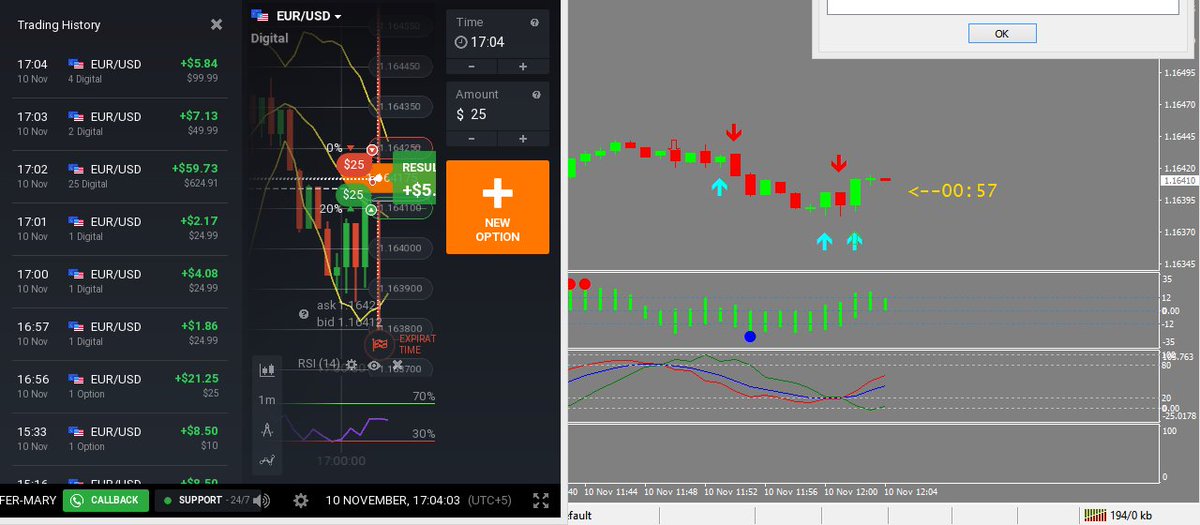
Task: Open the Time help question mark
Action: 534,22
